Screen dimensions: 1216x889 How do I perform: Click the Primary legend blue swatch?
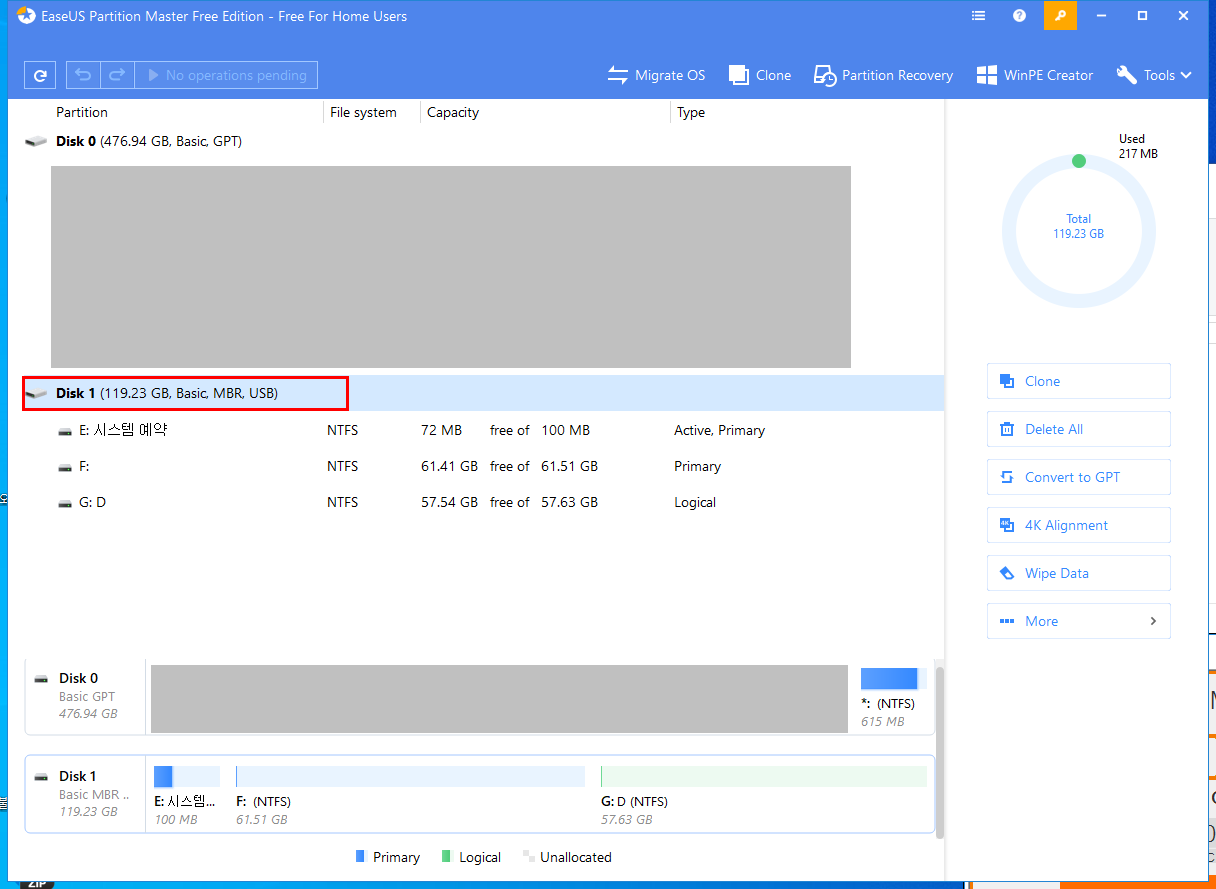coord(361,857)
